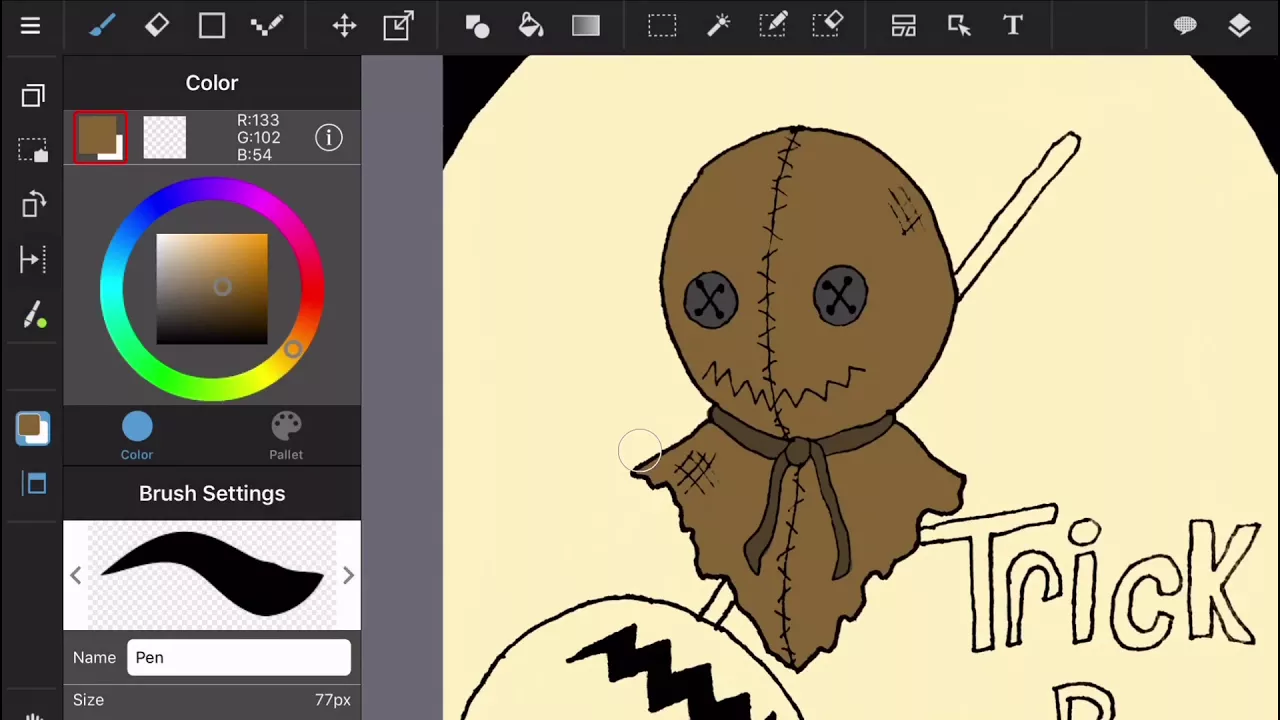Show previous brush with left arrow
This screenshot has width=1280, height=720.
tap(76, 575)
